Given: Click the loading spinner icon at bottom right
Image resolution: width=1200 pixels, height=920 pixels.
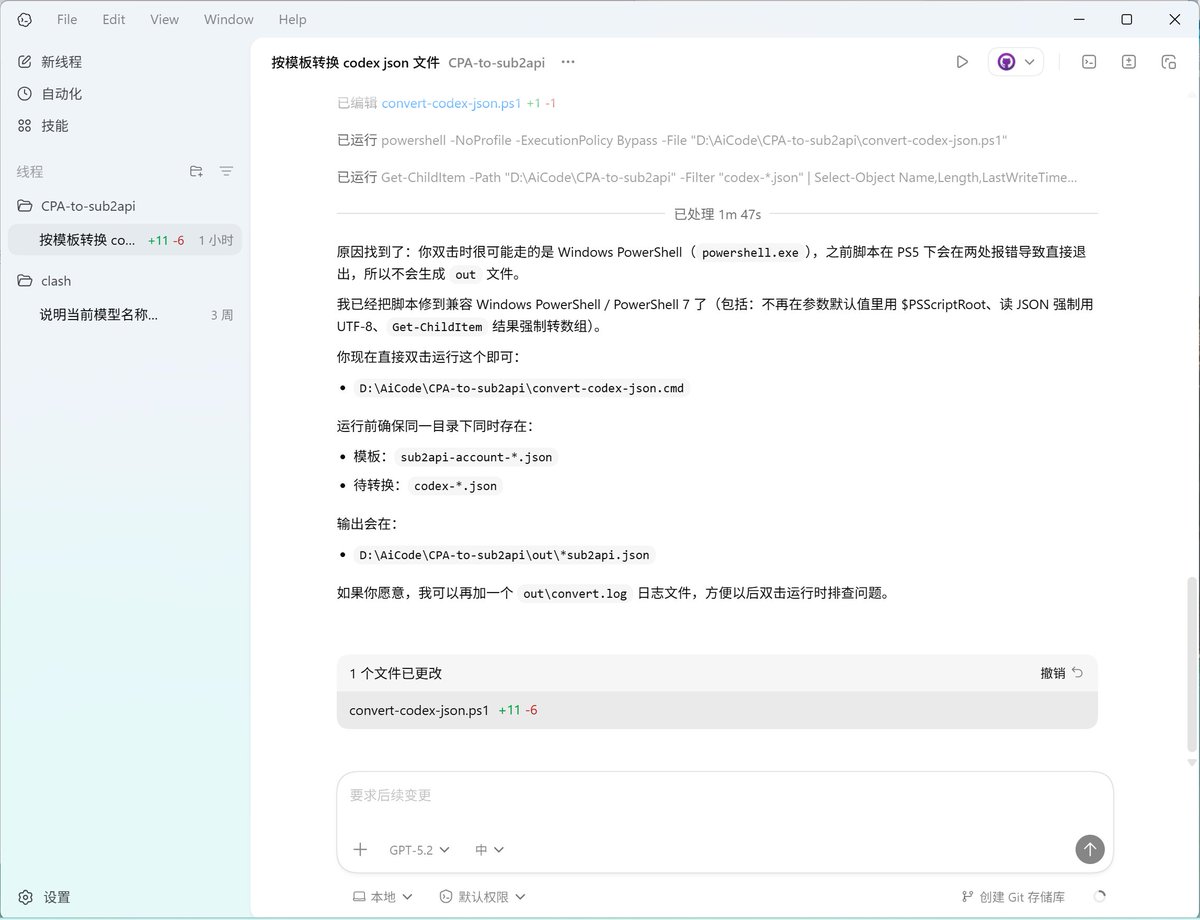Looking at the screenshot, I should (x=1100, y=897).
